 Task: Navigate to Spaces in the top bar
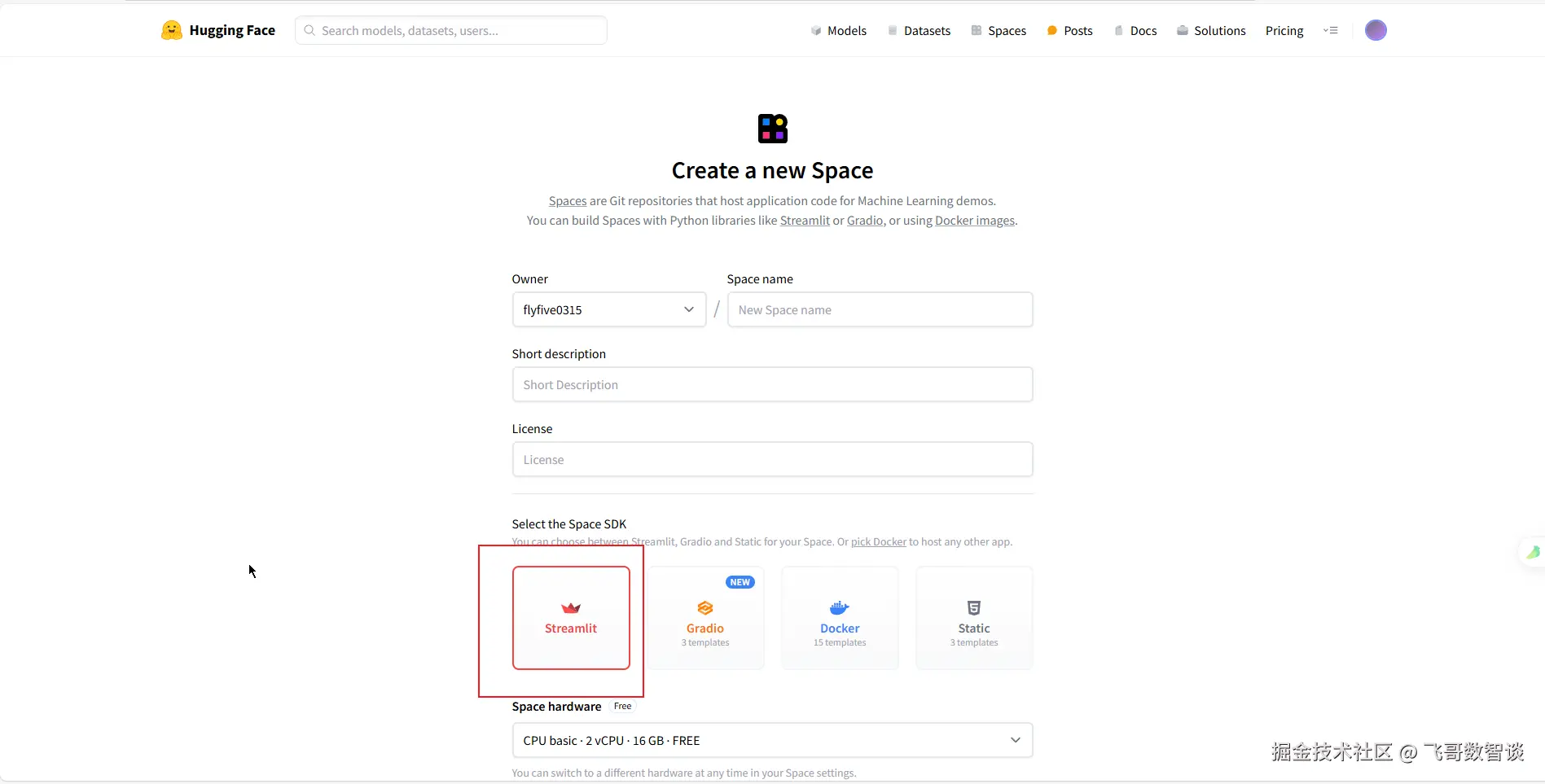(999, 30)
